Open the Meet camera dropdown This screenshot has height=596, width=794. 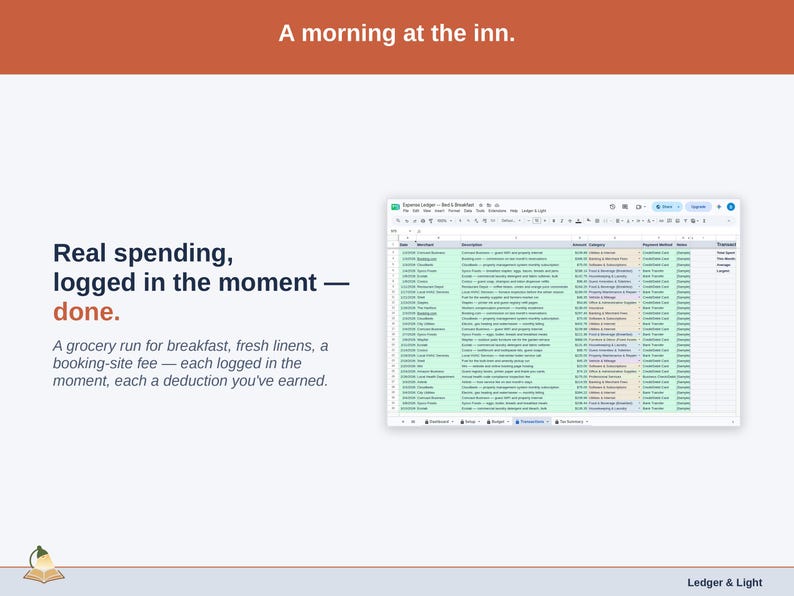coord(645,207)
